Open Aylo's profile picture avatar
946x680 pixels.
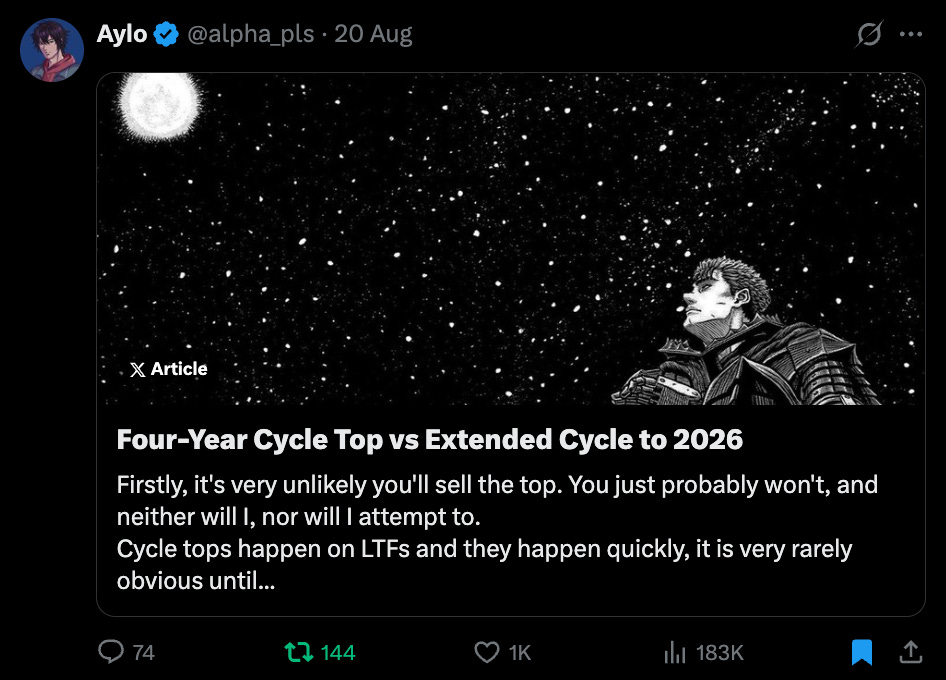52,50
